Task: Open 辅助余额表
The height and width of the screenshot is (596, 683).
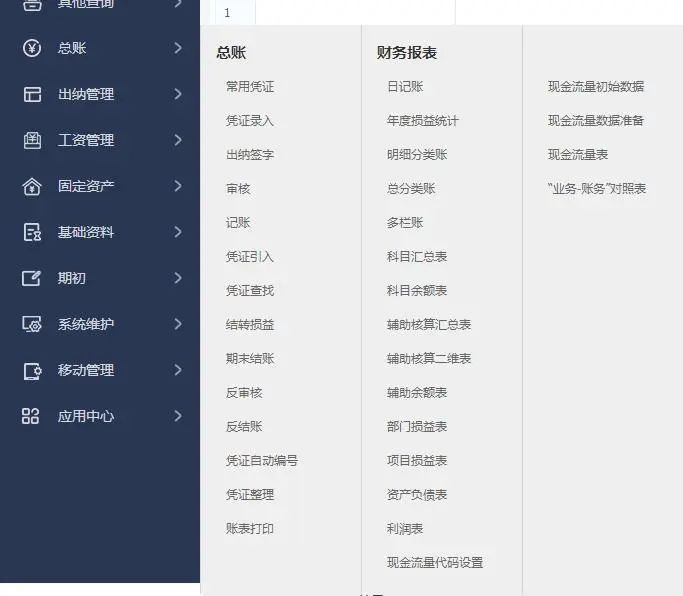Action: (x=417, y=393)
